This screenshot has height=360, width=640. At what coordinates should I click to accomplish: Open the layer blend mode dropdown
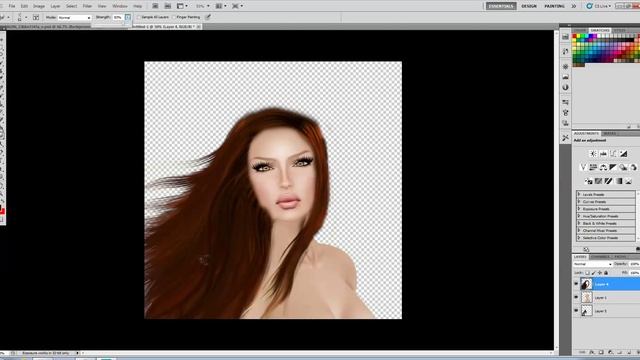[x=593, y=264]
